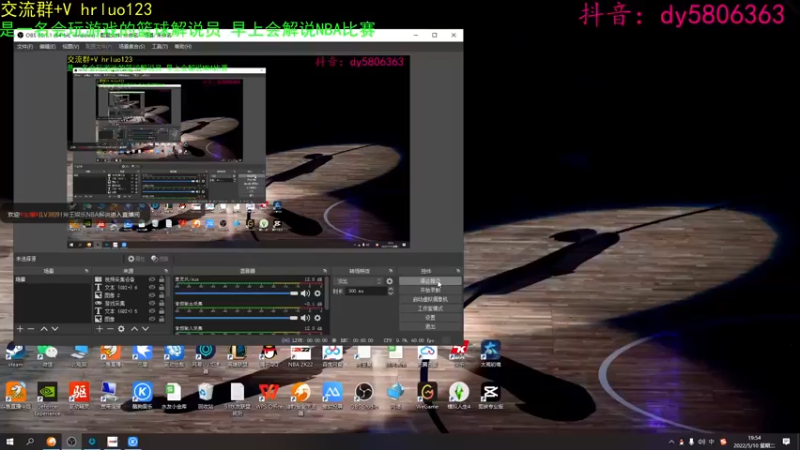Remove scene with the minus button
Viewport: 800px width, 450px height.
(31, 329)
